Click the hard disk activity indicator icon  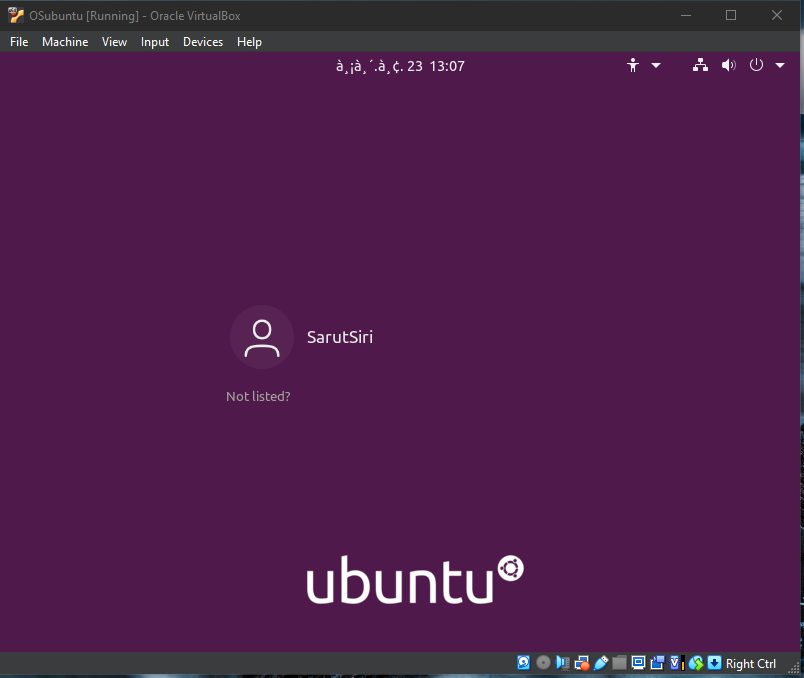[523, 663]
